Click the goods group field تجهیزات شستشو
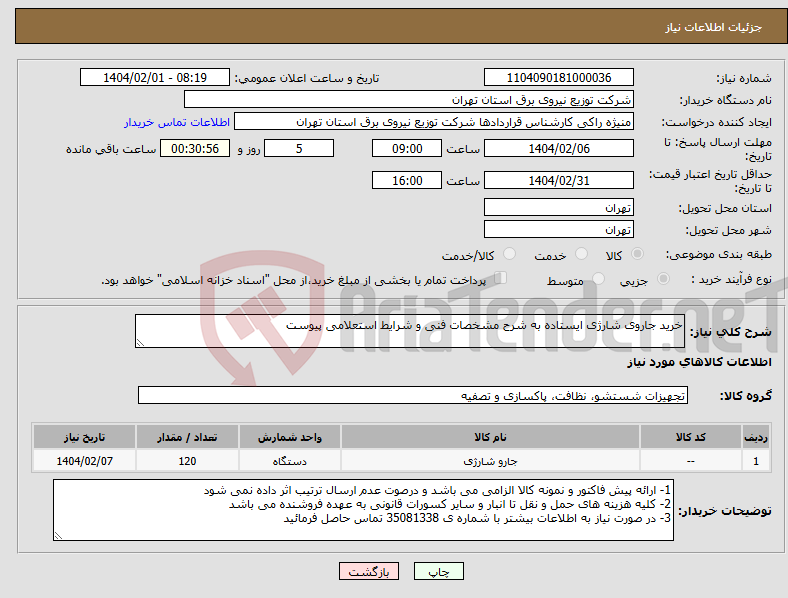This screenshot has width=788, height=598. [x=413, y=395]
